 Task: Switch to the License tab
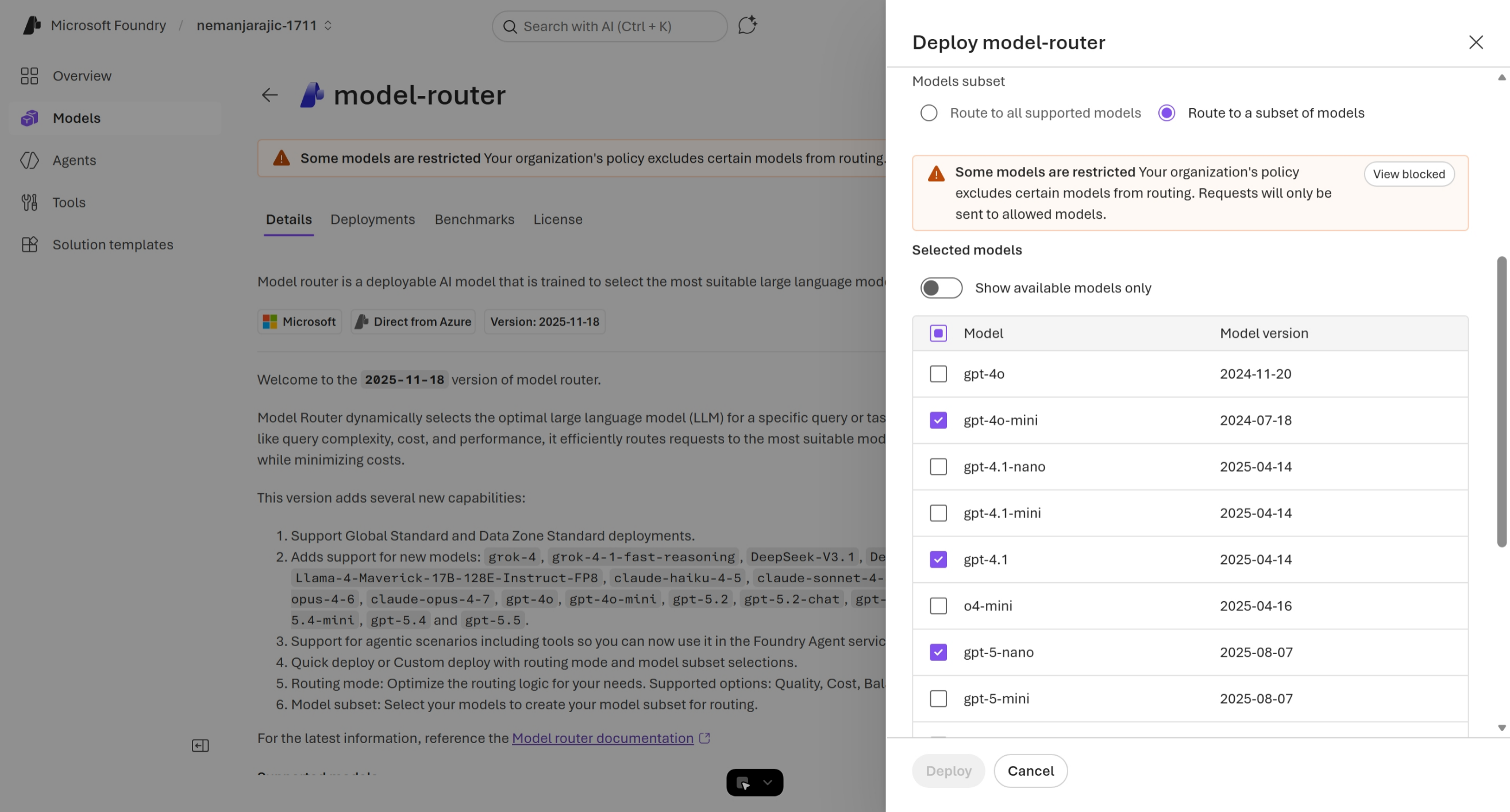point(558,220)
